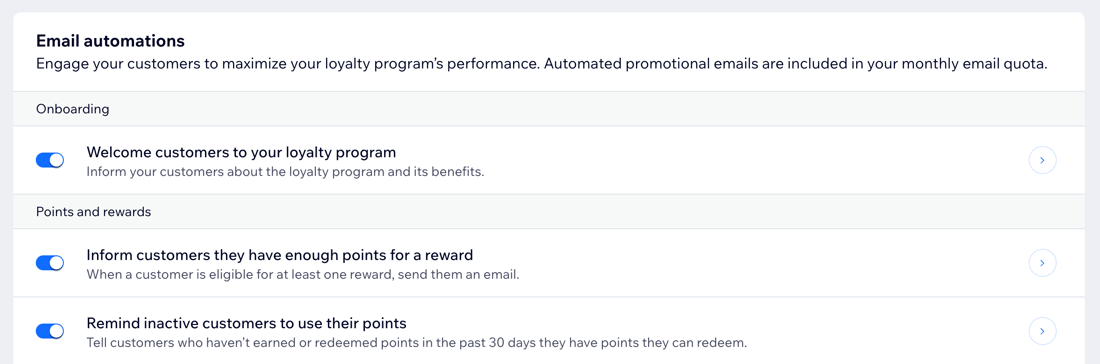
Task: Click 'Inform customers they have enough points' title
Action: click(x=279, y=254)
